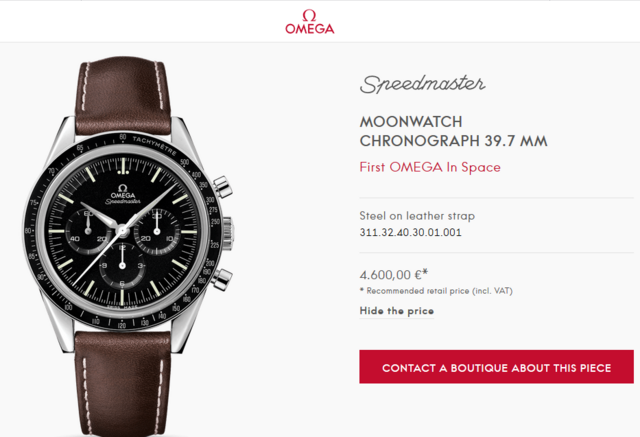Click the red Omega symbol above the wordmark
This screenshot has width=640, height=437.
click(x=309, y=16)
